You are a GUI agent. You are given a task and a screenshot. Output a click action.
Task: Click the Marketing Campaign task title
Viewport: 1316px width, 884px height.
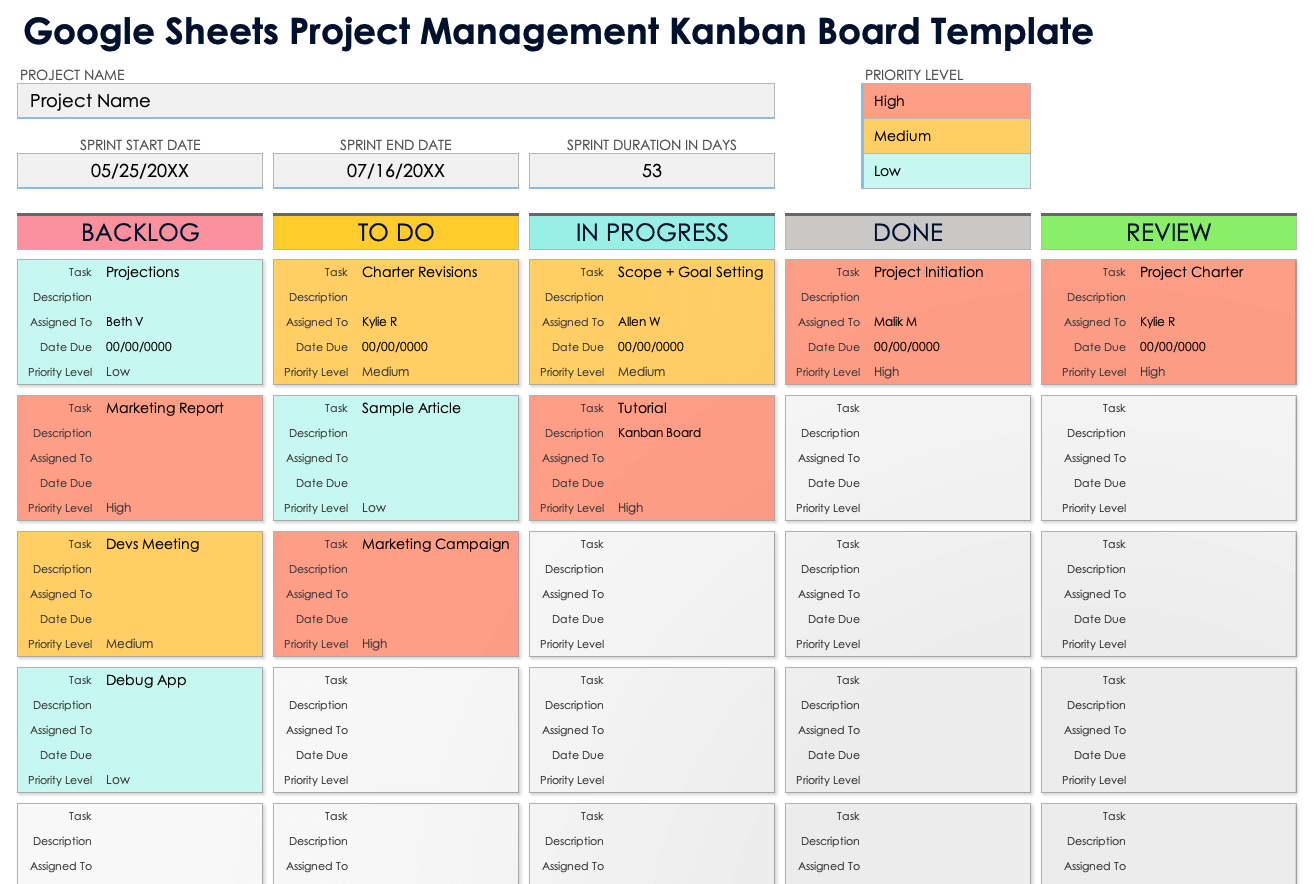click(x=436, y=544)
